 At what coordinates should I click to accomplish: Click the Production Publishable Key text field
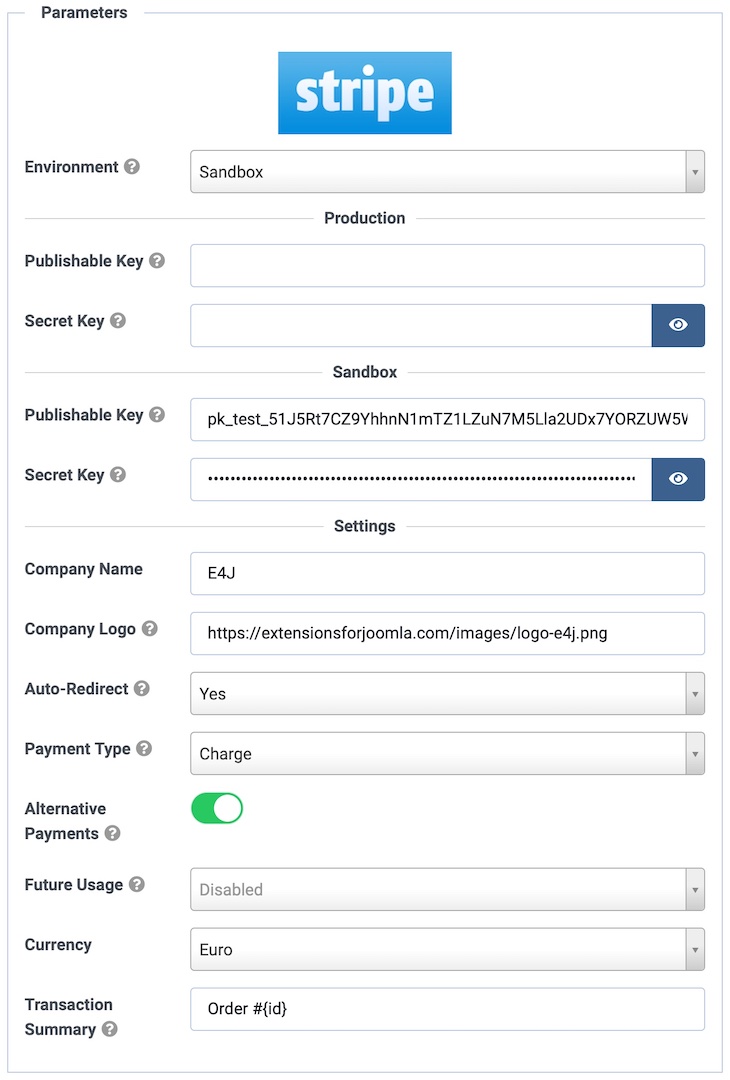[x=447, y=265]
